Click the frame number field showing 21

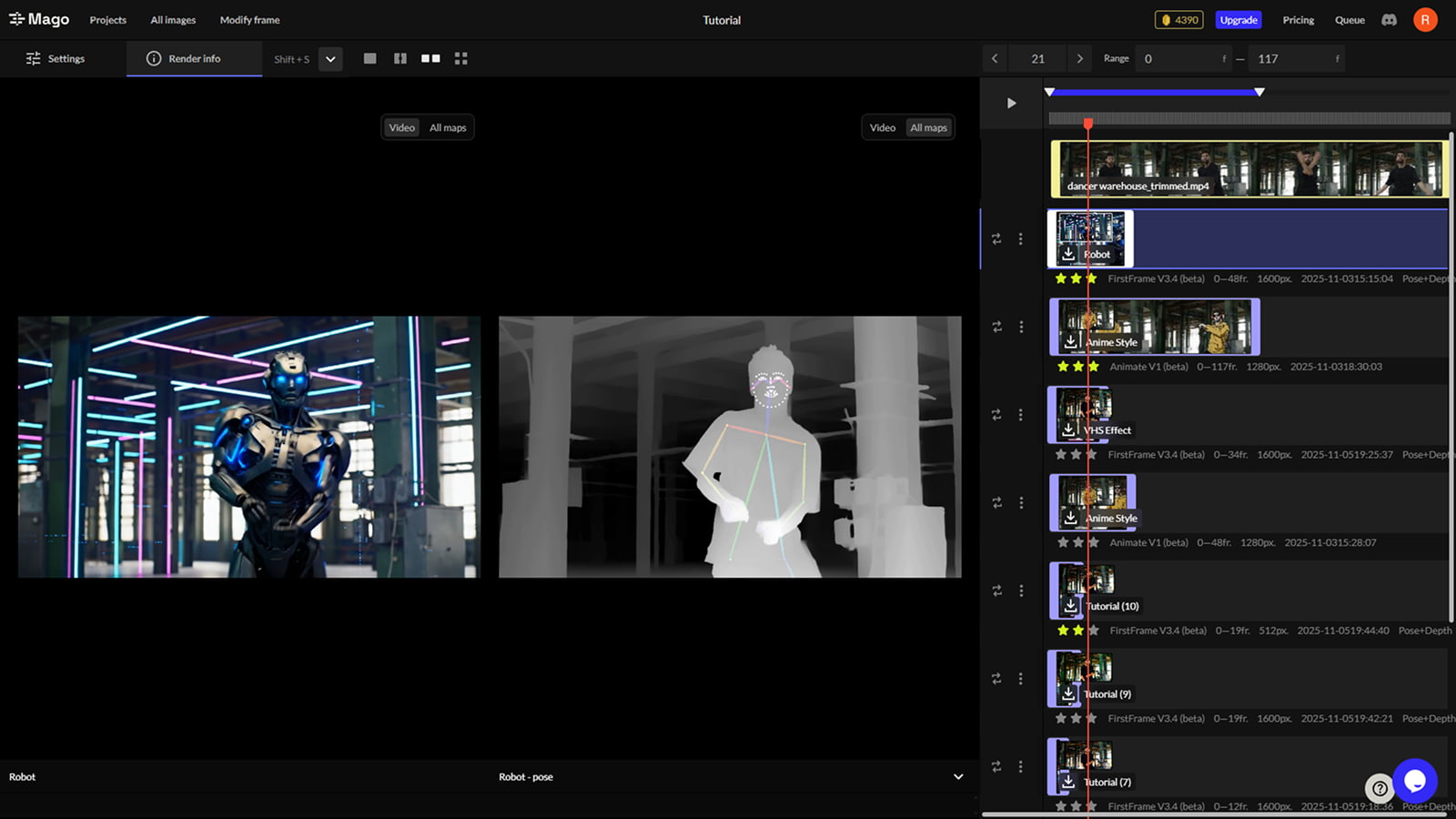(1036, 57)
